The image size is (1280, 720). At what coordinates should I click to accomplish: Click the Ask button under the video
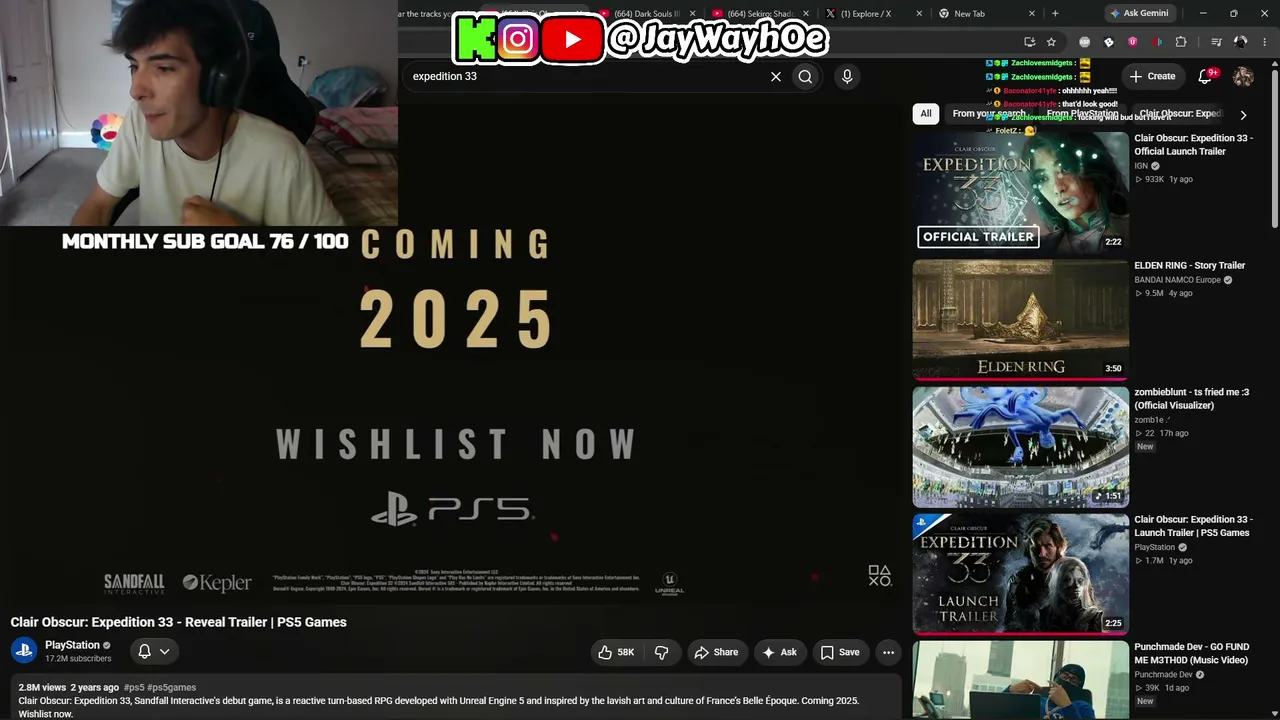tap(780, 652)
